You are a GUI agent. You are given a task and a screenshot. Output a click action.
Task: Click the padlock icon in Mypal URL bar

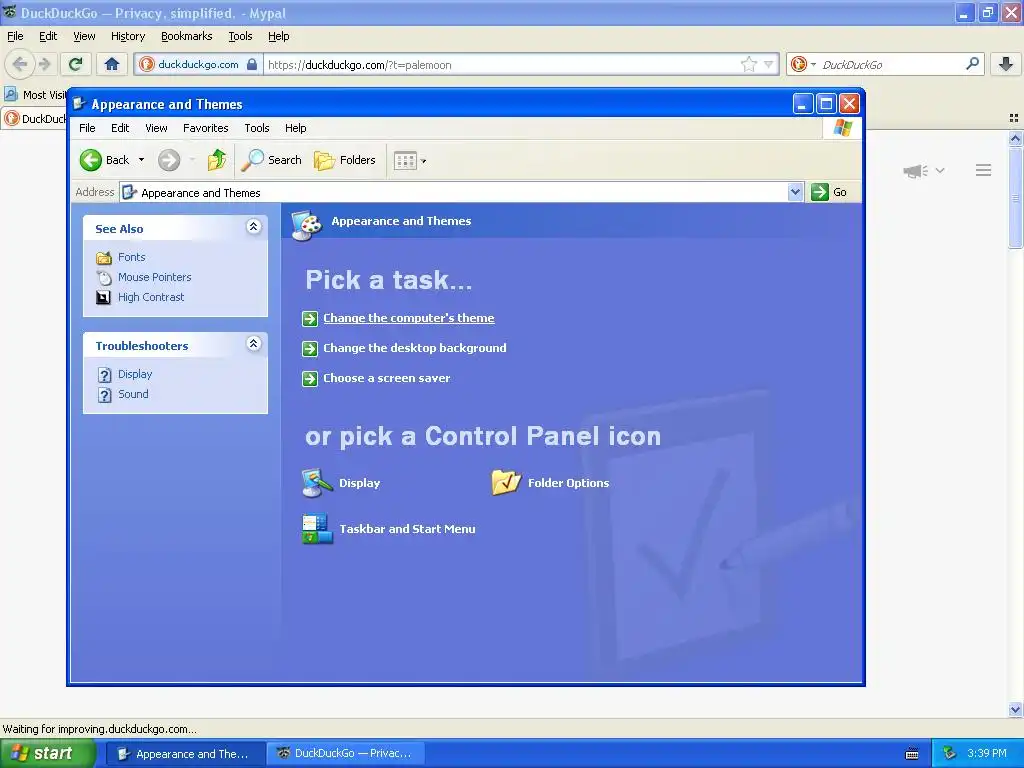(x=252, y=64)
